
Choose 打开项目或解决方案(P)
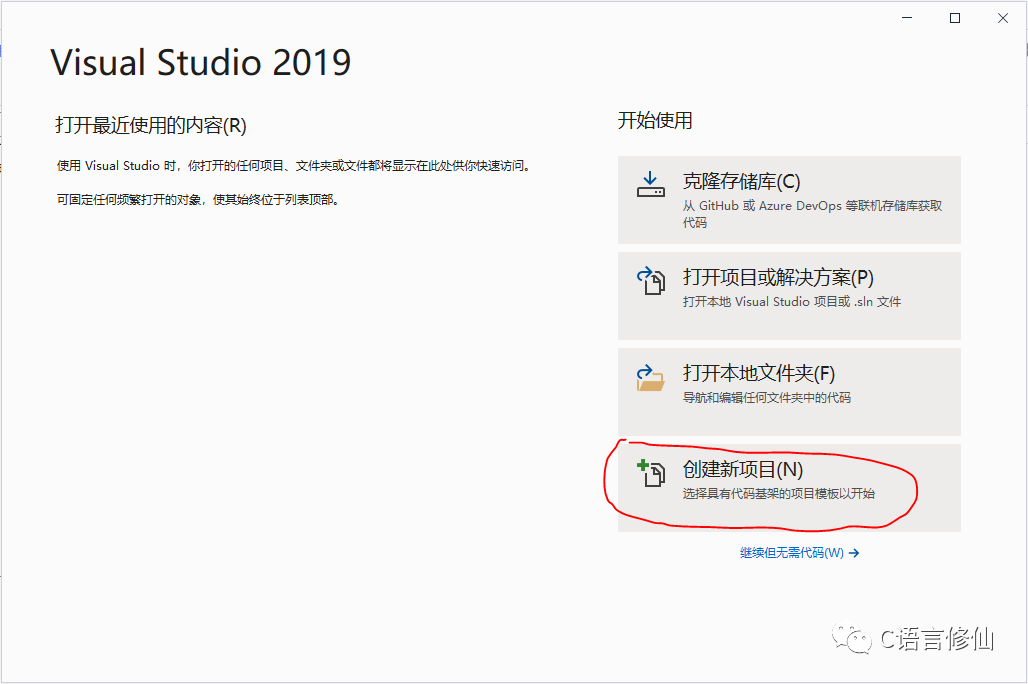click(789, 296)
